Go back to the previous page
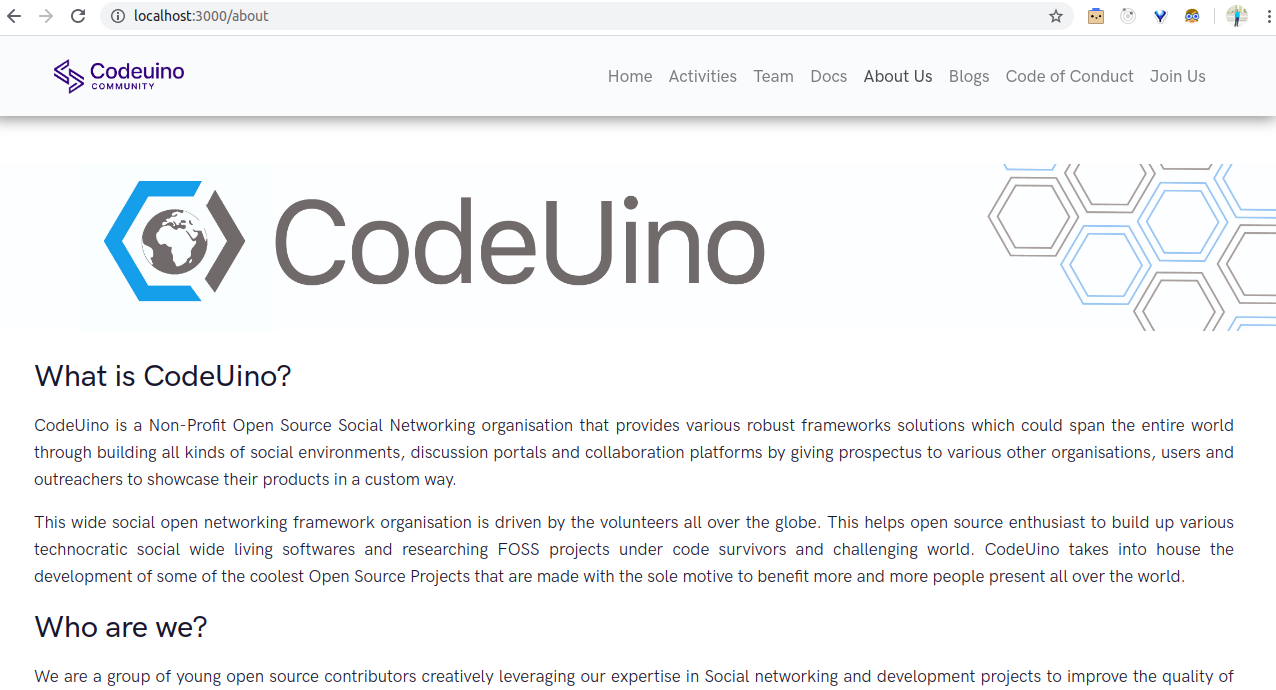The width and height of the screenshot is (1276, 690). click(x=14, y=16)
